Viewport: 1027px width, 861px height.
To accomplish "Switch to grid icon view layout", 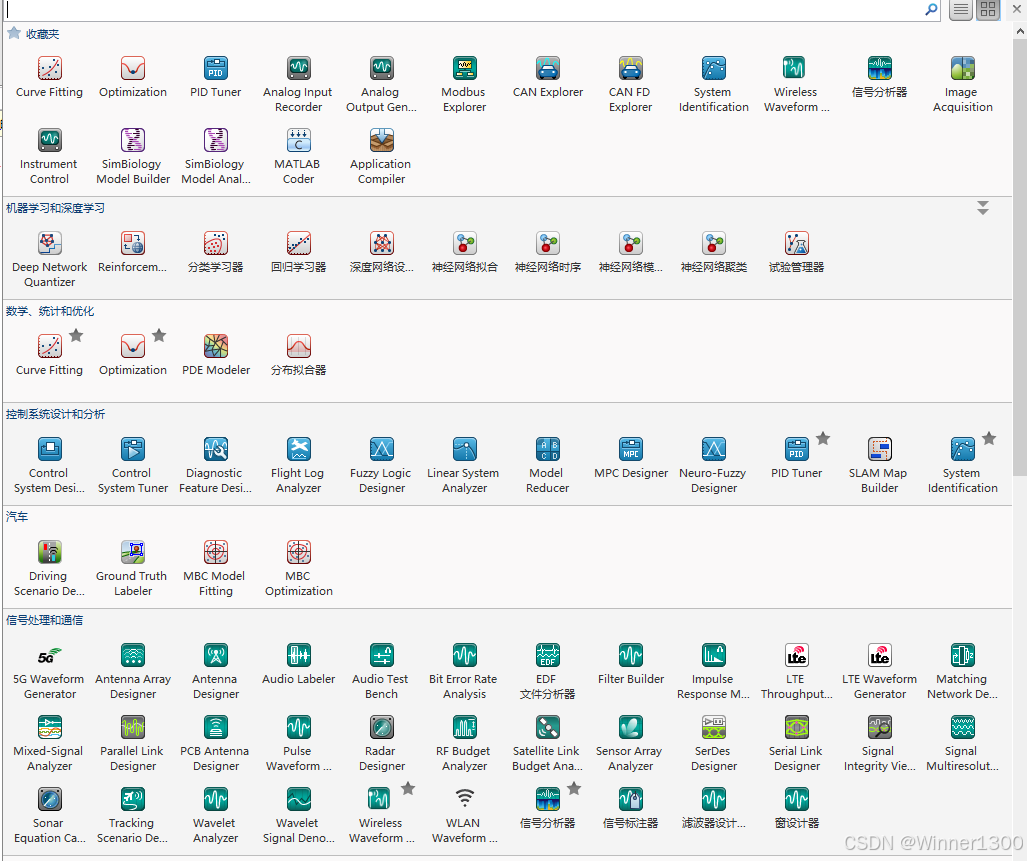I will (988, 10).
